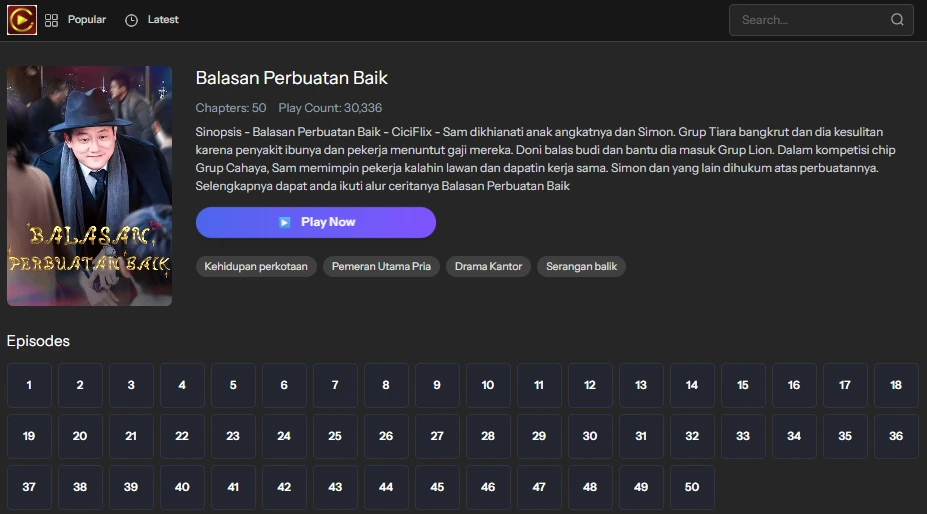927x514 pixels.
Task: Open episode 23
Action: tap(233, 436)
